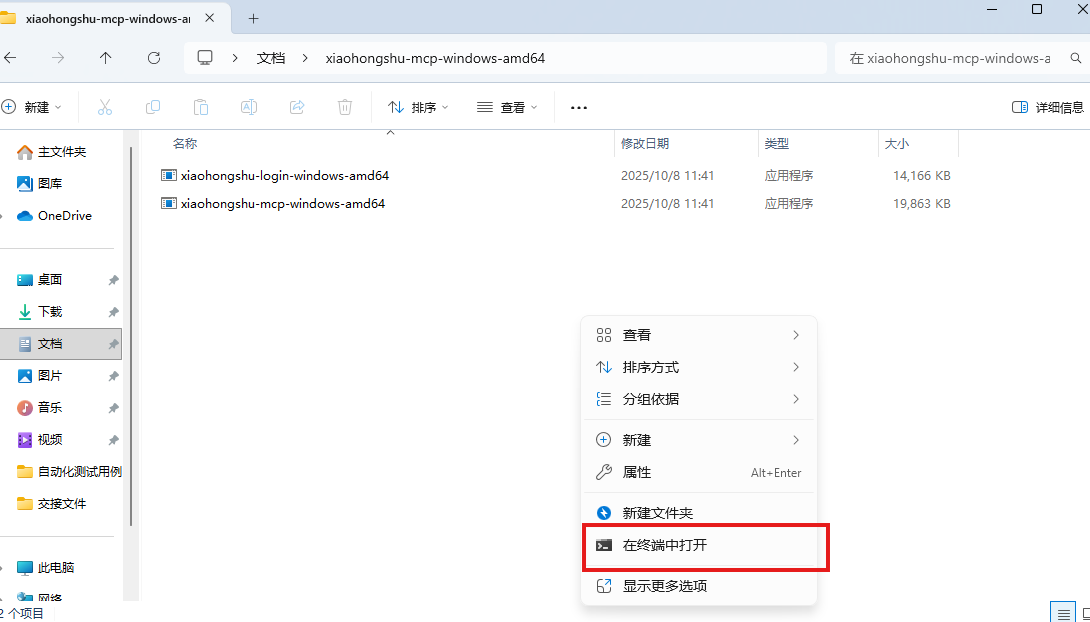The width and height of the screenshot is (1090, 622).
Task: Click the Paste clipboard icon
Action: click(x=201, y=107)
